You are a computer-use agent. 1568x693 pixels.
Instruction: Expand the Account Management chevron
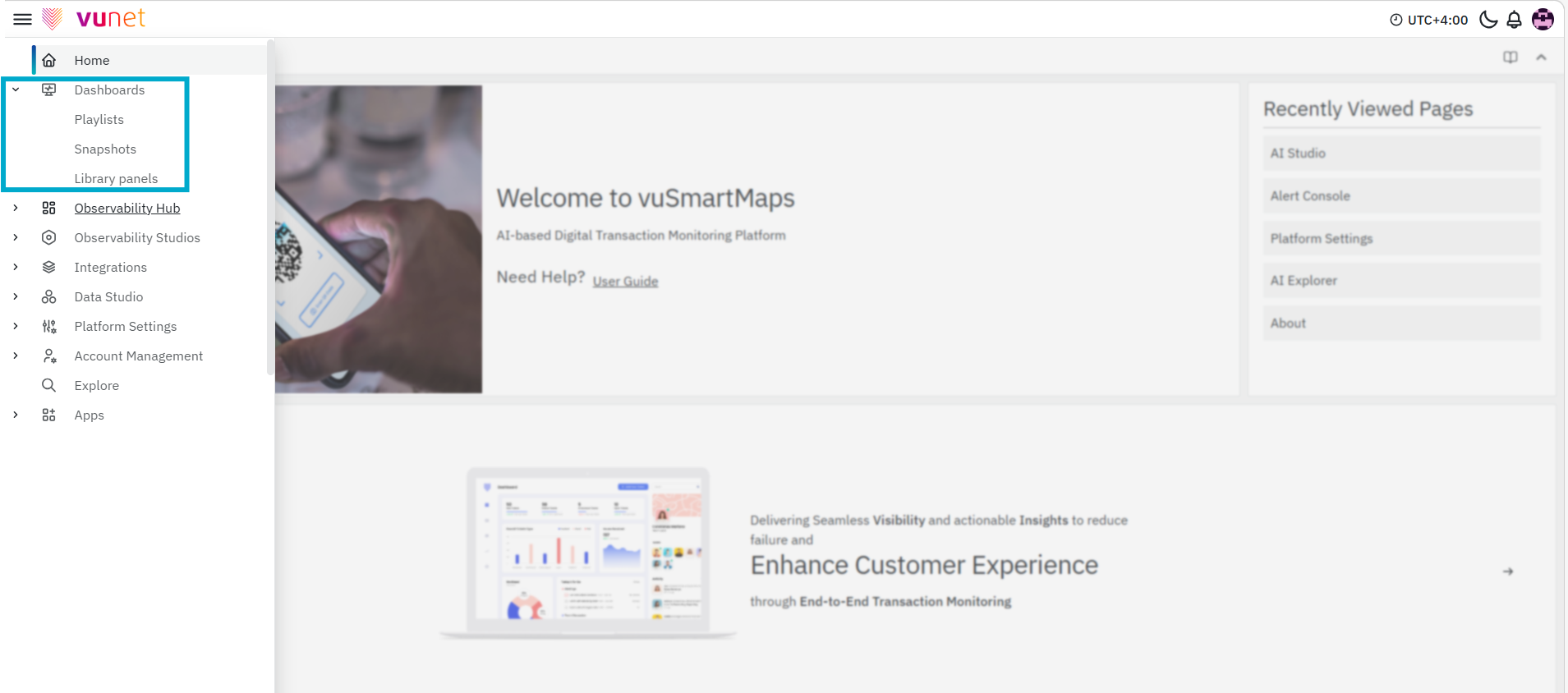(x=16, y=356)
